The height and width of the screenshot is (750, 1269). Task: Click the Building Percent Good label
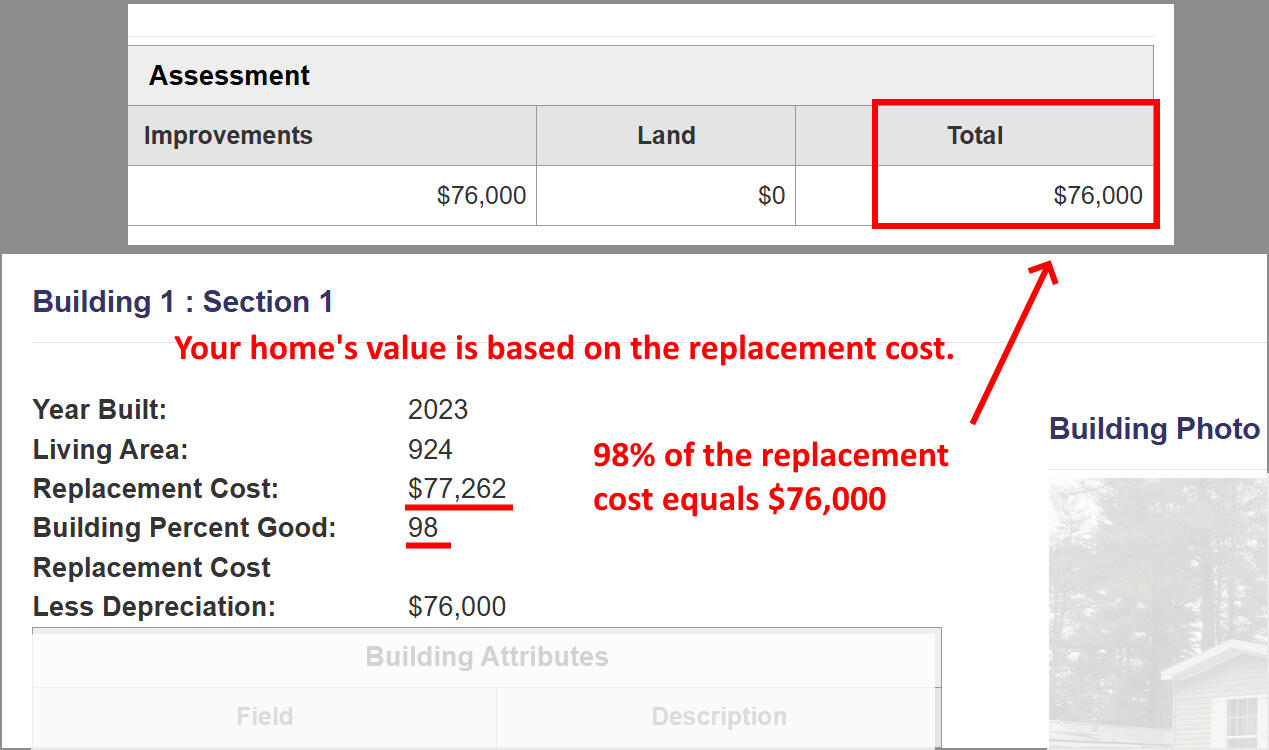pyautogui.click(x=185, y=528)
